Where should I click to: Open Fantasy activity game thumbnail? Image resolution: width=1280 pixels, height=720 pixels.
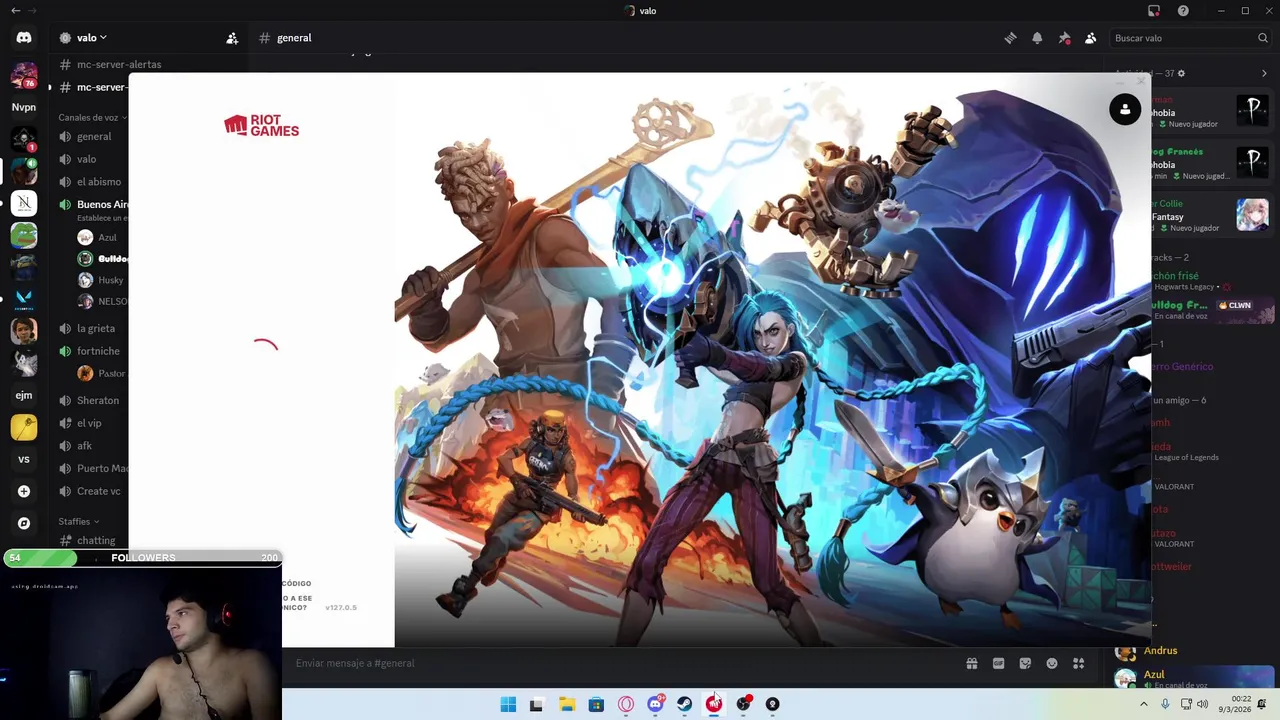point(1252,214)
